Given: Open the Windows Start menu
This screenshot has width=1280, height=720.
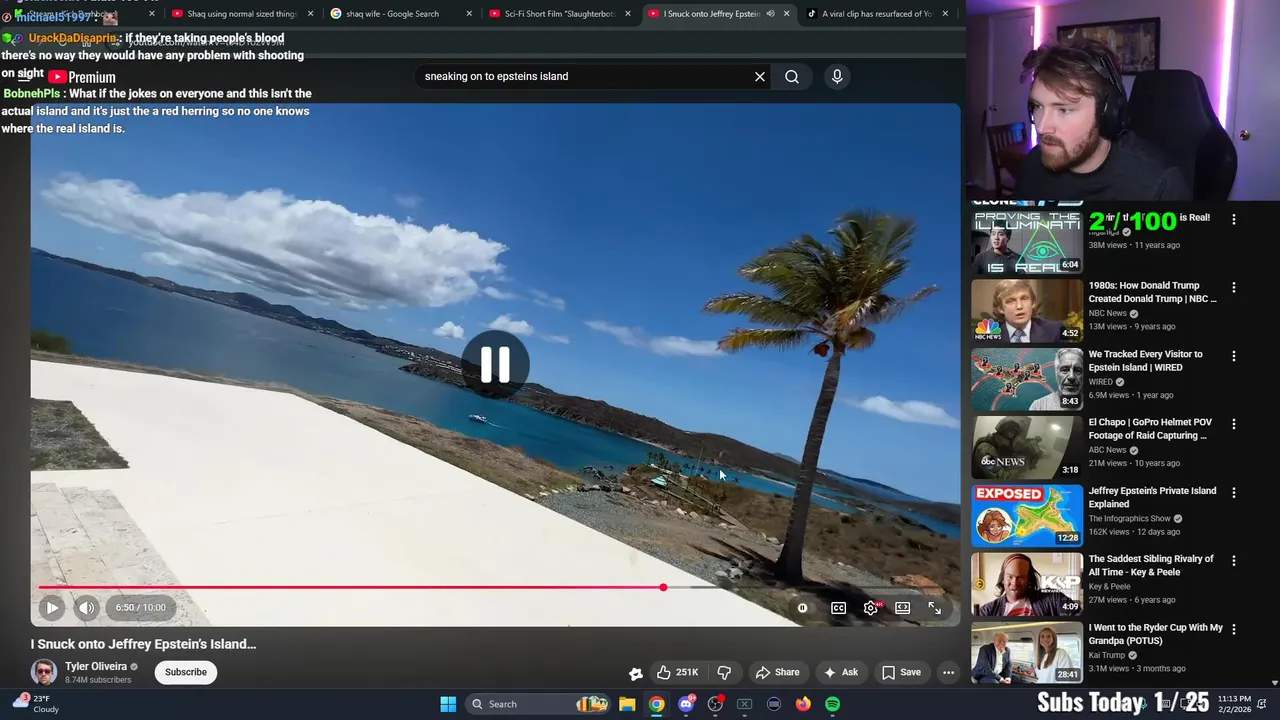Looking at the screenshot, I should [448, 704].
